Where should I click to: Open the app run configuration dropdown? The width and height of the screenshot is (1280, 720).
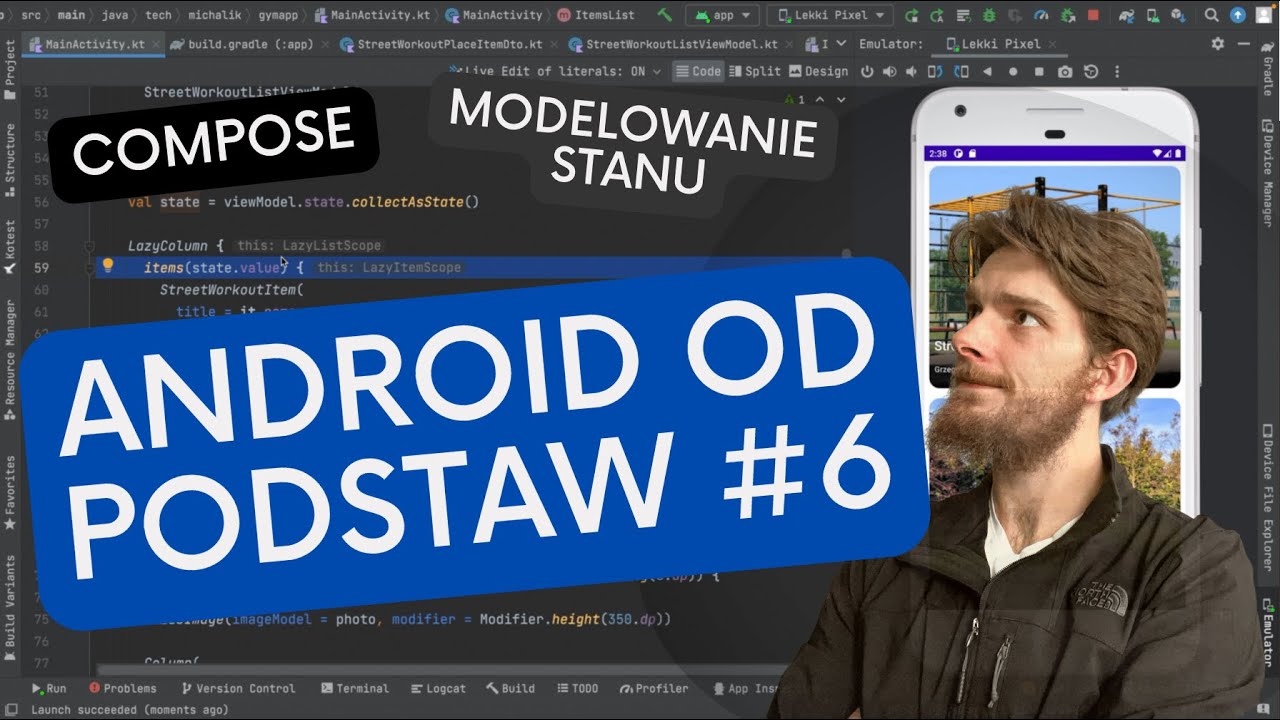pyautogui.click(x=722, y=15)
